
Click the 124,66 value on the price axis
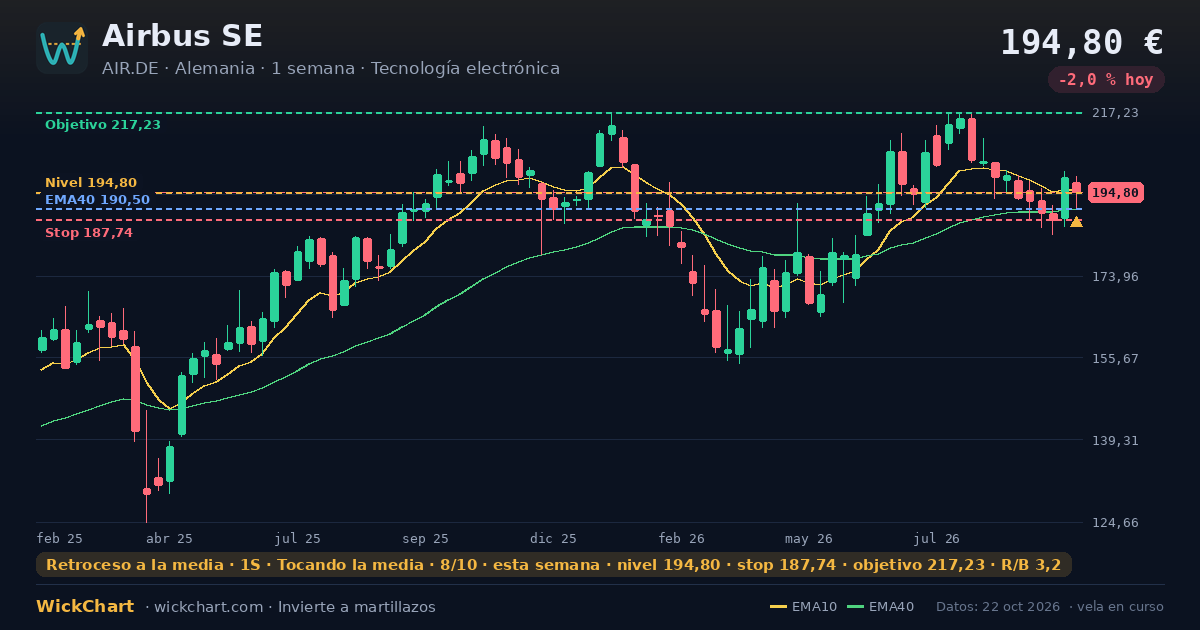click(1114, 522)
